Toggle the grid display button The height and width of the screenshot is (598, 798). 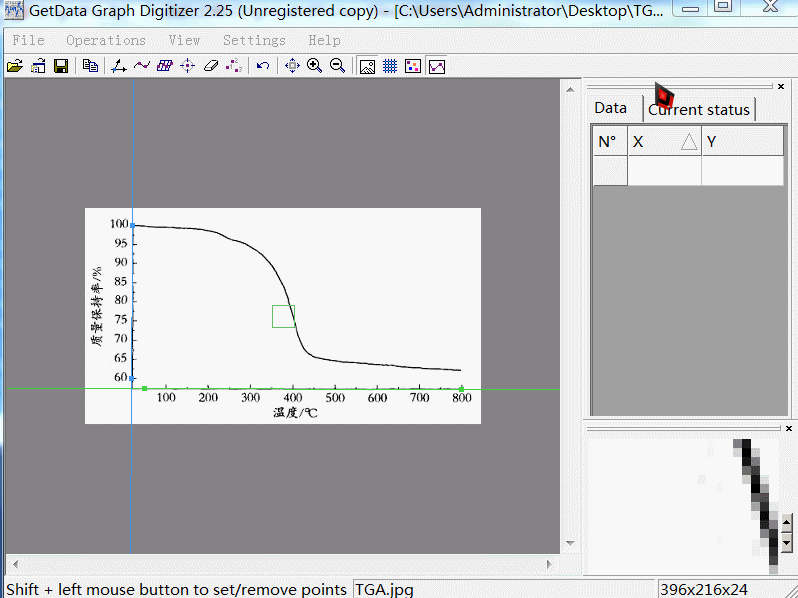coord(390,66)
